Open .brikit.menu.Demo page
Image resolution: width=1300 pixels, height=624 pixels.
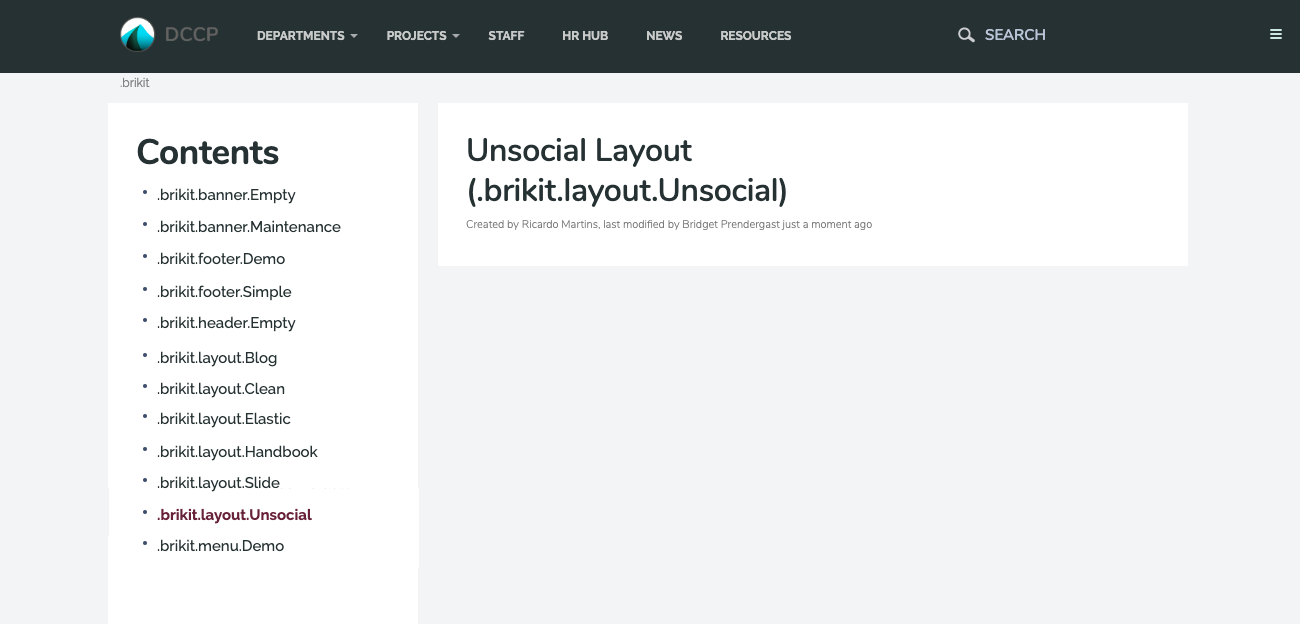(220, 546)
